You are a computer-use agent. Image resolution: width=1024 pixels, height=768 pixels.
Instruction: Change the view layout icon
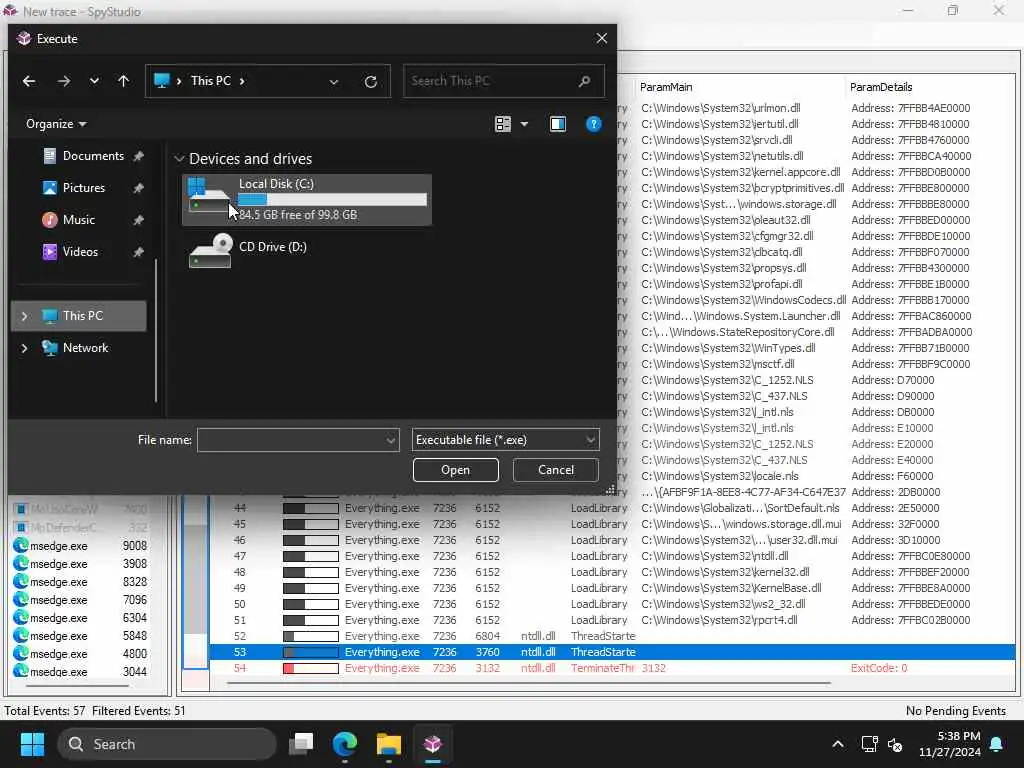[503, 124]
